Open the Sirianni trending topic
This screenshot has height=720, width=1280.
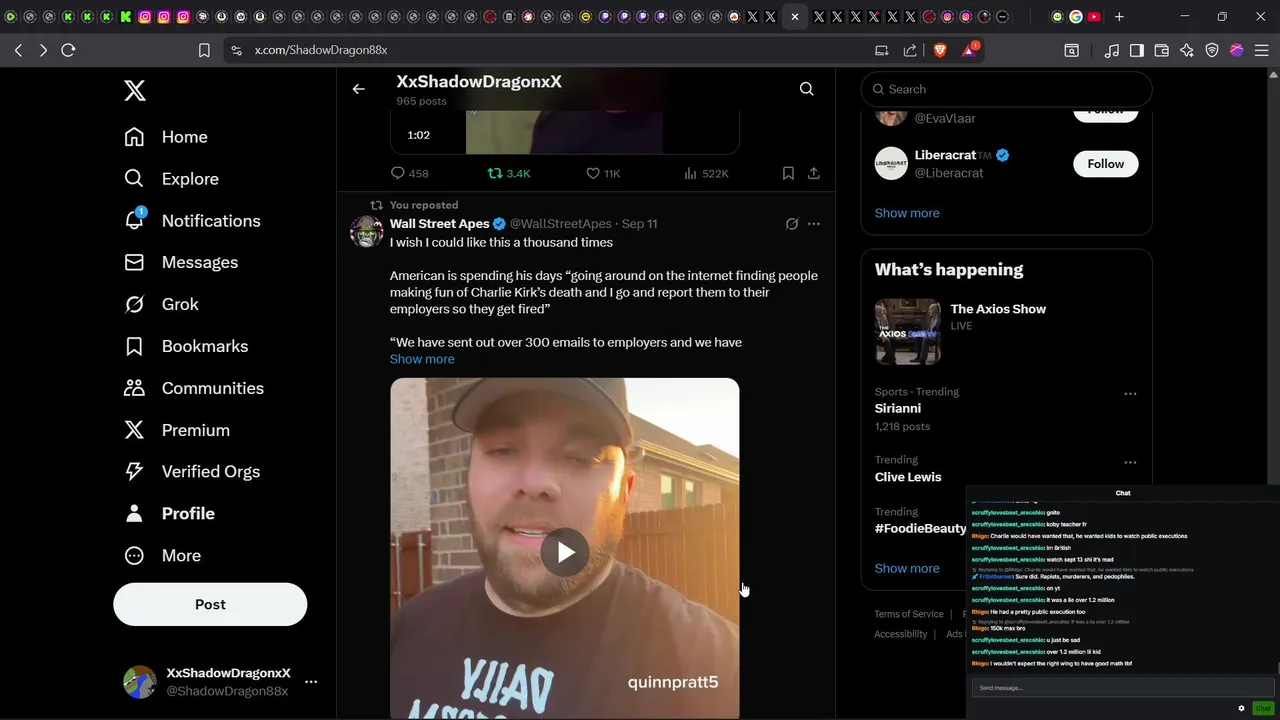[x=898, y=408]
